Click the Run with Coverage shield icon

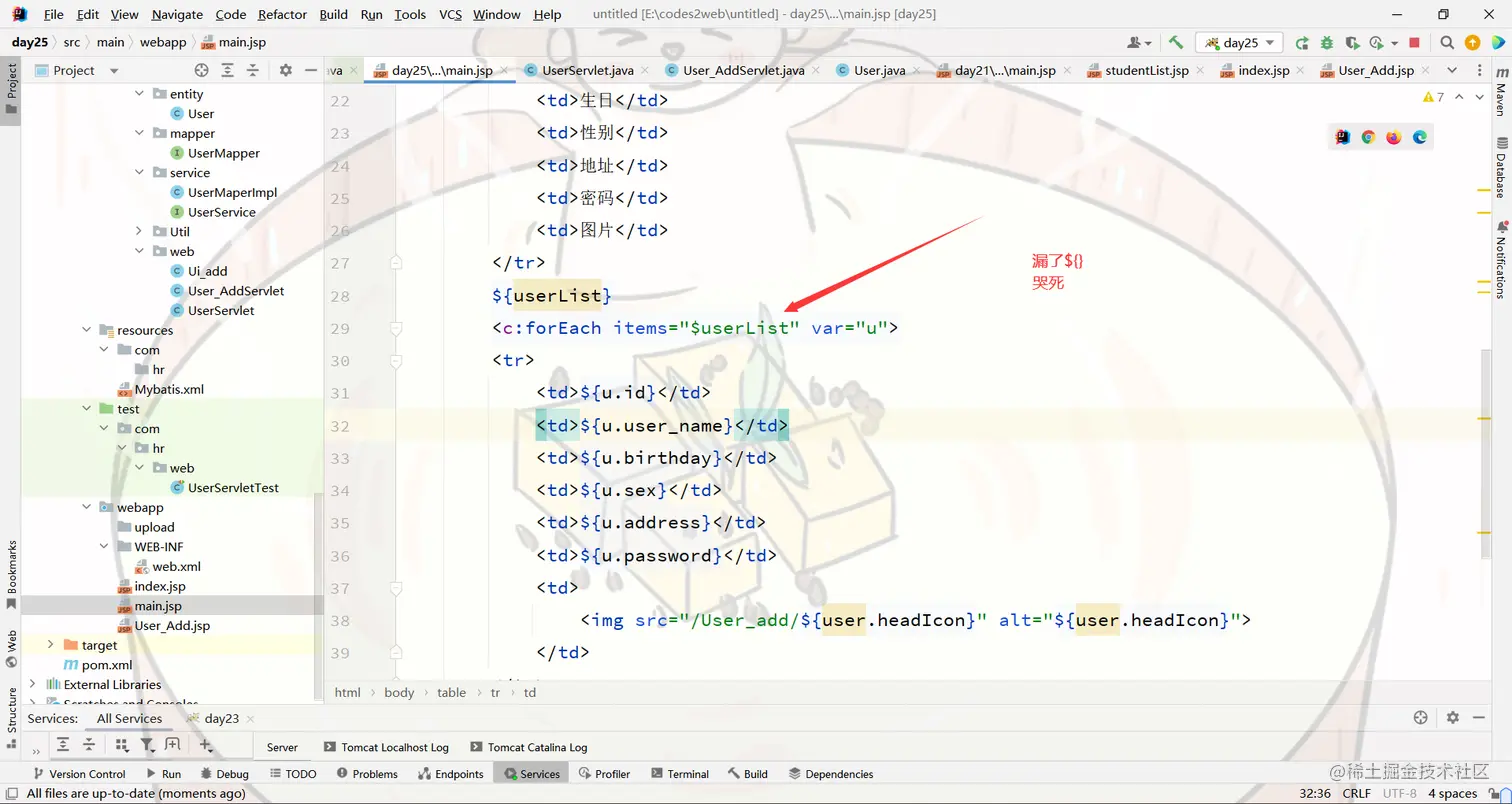1352,43
